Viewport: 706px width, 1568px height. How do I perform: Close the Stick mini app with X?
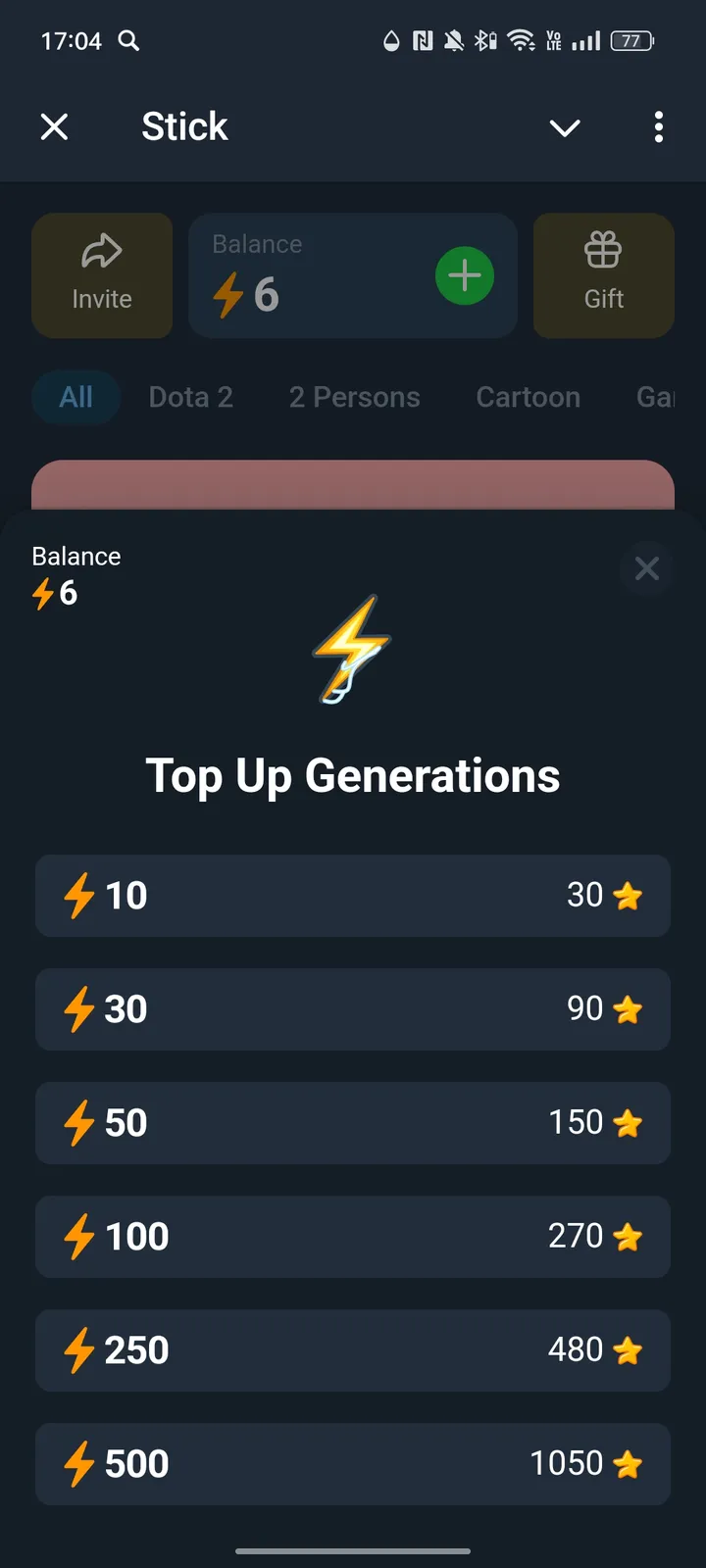[55, 126]
